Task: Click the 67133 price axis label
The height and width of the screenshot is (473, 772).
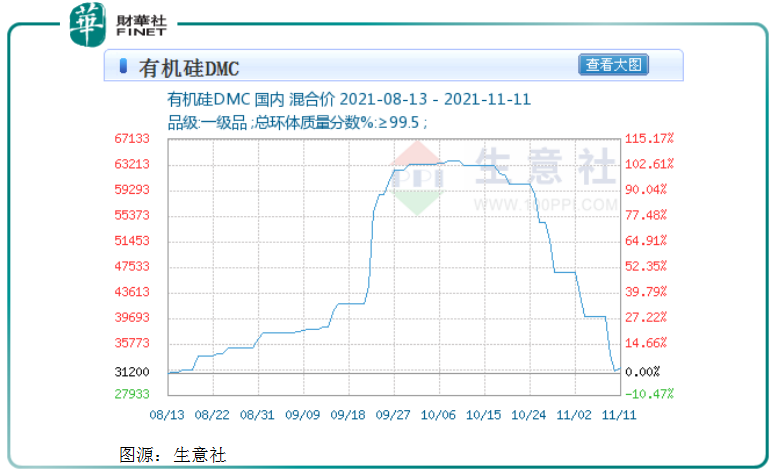Action: point(132,139)
